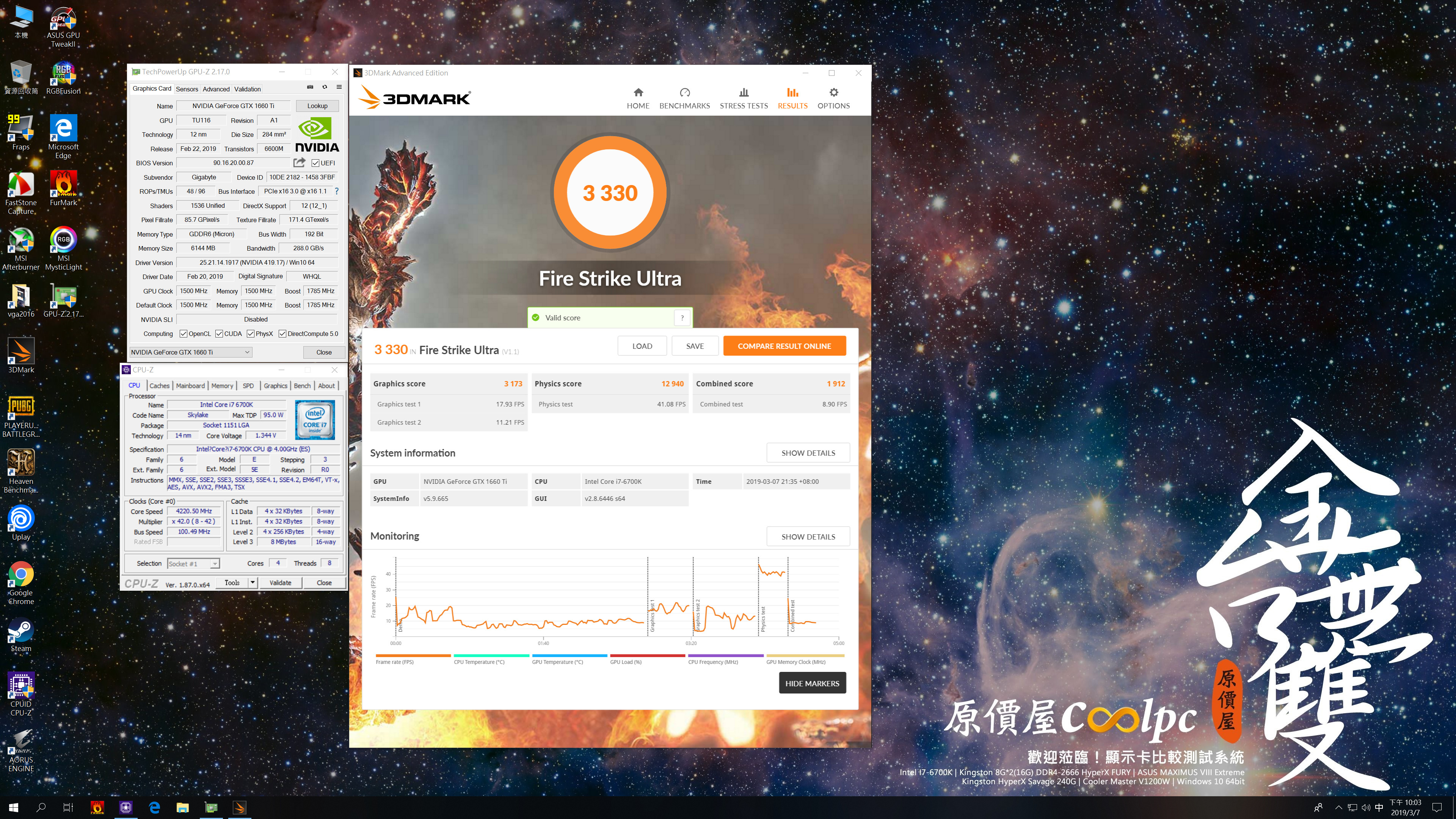1456x819 pixels.
Task: Open the taskbar volume icon
Action: coord(1365,807)
